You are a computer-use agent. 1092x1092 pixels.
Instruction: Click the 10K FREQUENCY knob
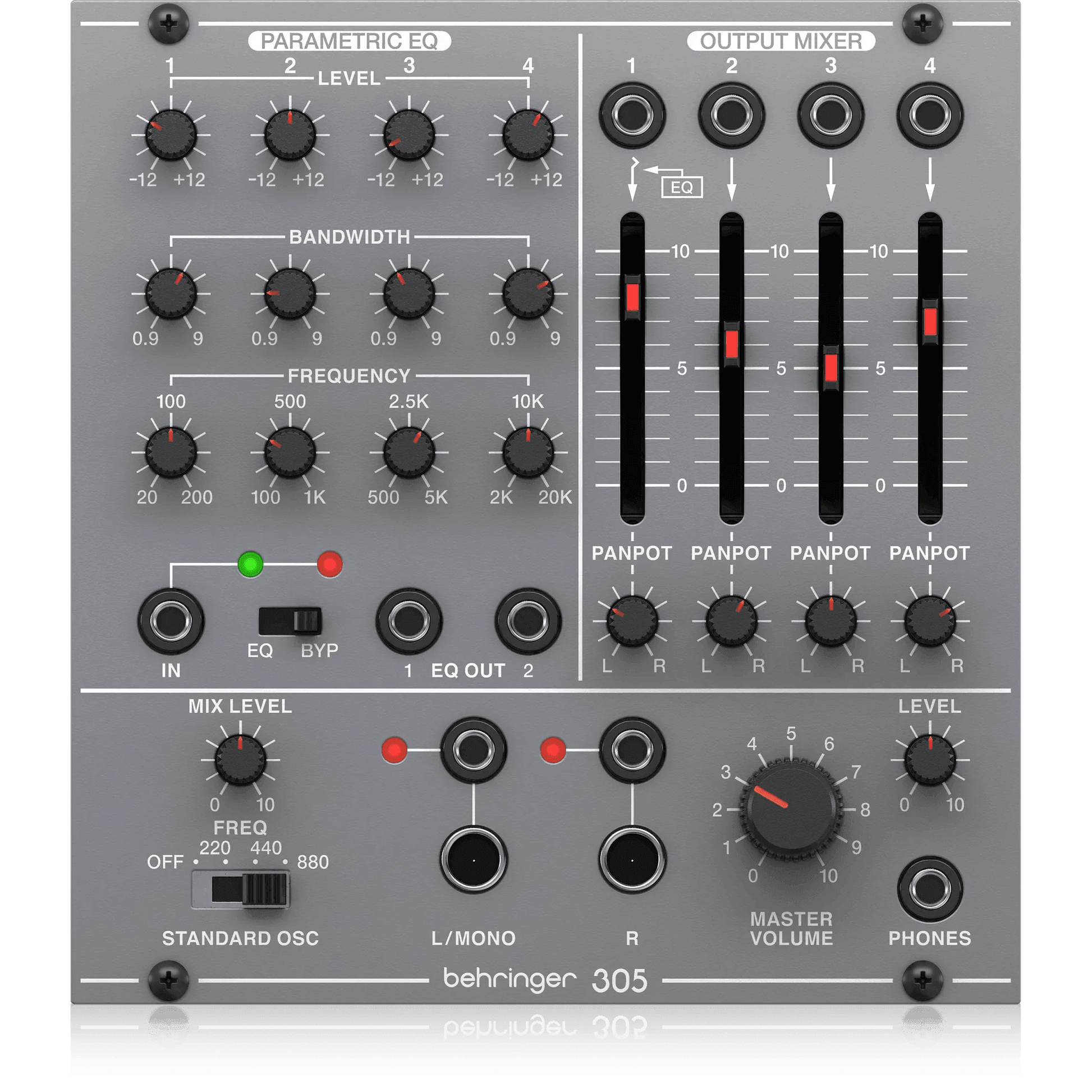(528, 452)
